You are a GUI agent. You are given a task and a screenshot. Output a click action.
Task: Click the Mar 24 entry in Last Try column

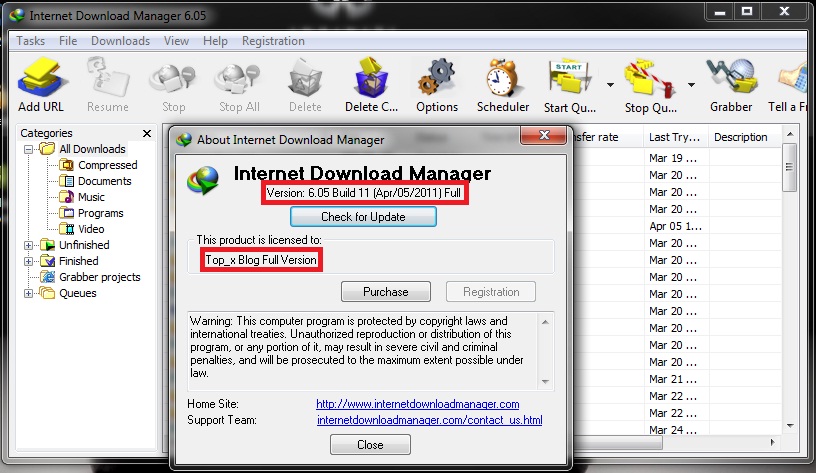pyautogui.click(x=672, y=430)
